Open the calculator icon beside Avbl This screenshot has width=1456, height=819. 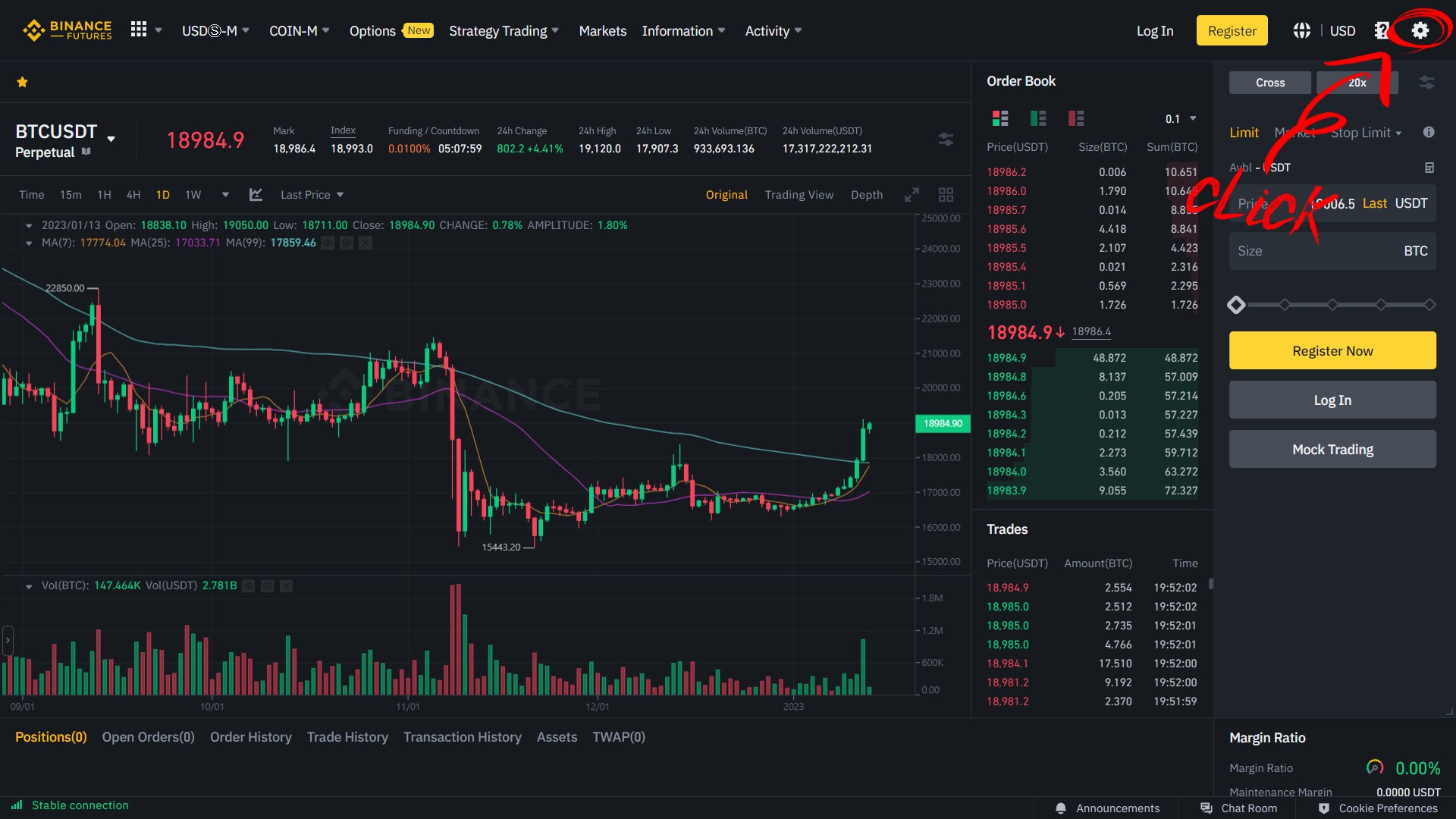[x=1429, y=168]
